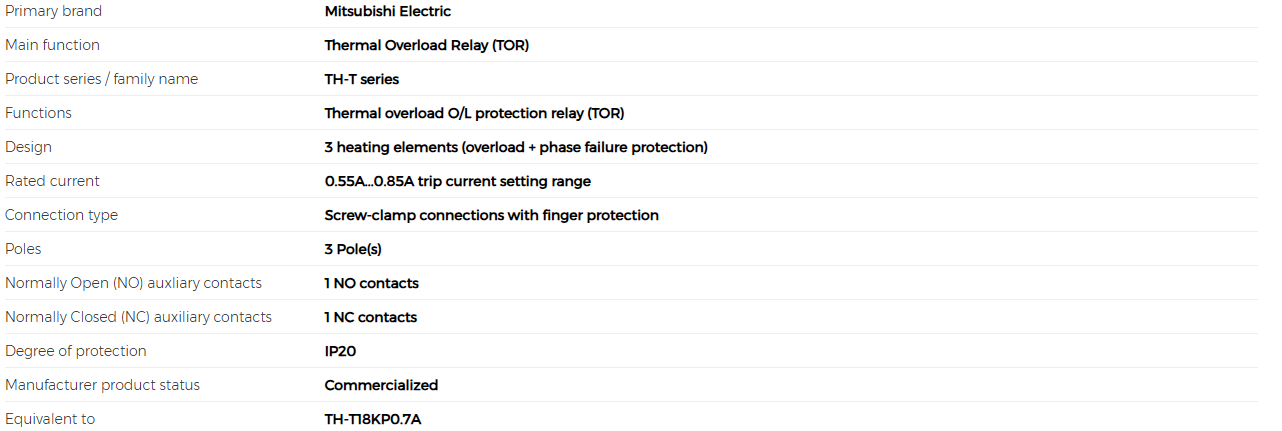Select the TH-T series family name
The height and width of the screenshot is (431, 1282).
pos(362,79)
